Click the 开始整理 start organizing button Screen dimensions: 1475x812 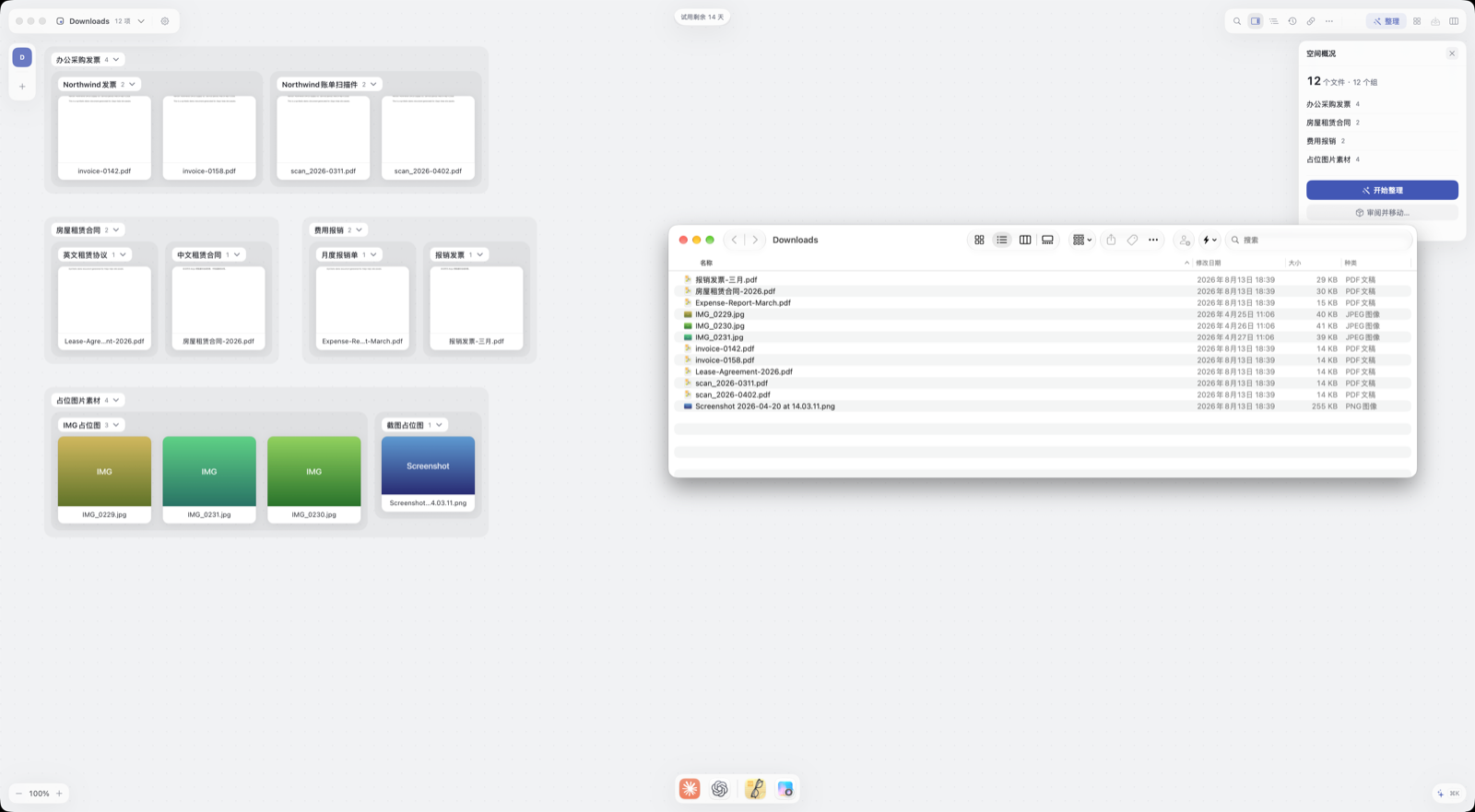coord(1382,190)
